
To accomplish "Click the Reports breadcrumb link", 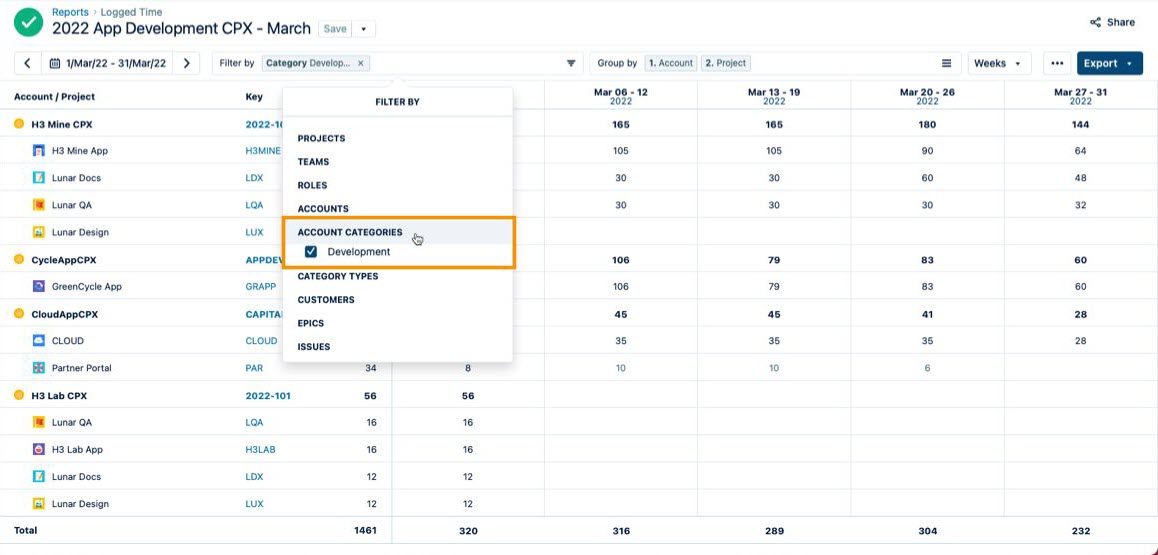I will [70, 12].
